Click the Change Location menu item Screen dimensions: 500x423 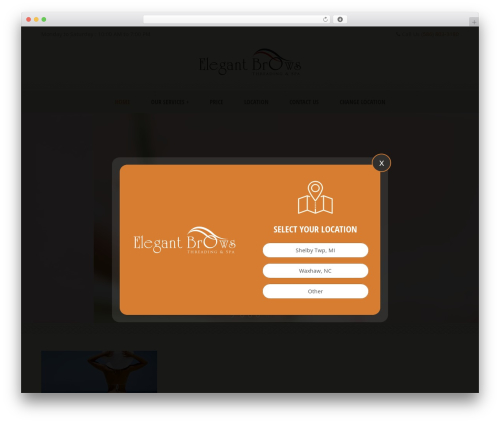(362, 102)
